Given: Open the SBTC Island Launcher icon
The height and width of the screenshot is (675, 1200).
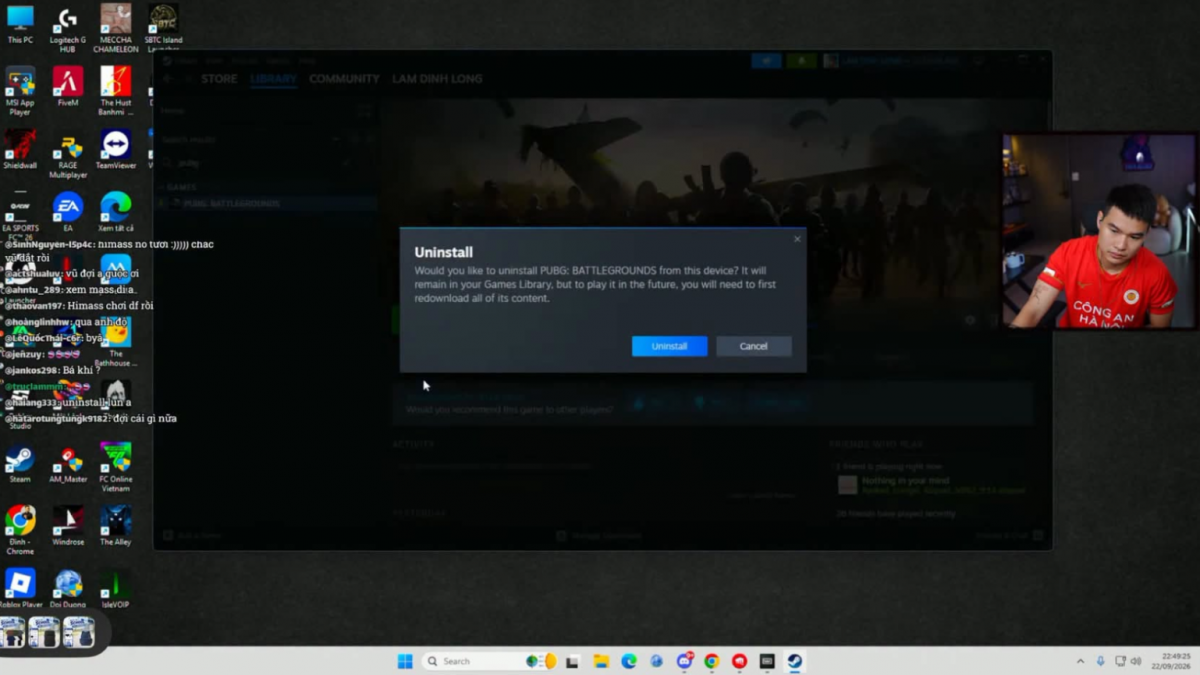Looking at the screenshot, I should [163, 28].
